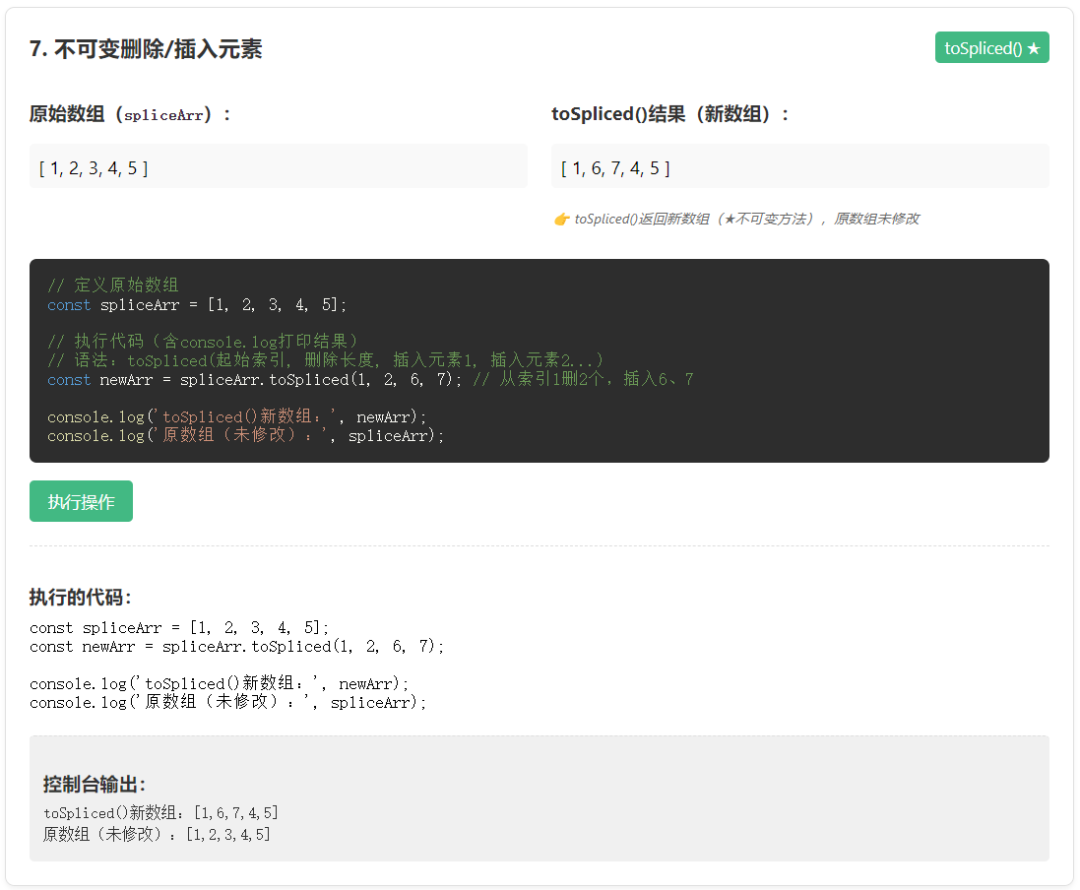This screenshot has height=890, width=1080.
Task: Click executed-code line const spliceArr = [1, 2, 3, 4, 5];
Action: 179,628
